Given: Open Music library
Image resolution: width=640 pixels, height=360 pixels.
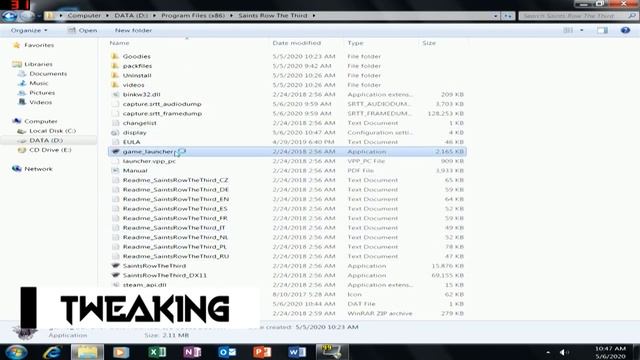Looking at the screenshot, I should pos(38,83).
